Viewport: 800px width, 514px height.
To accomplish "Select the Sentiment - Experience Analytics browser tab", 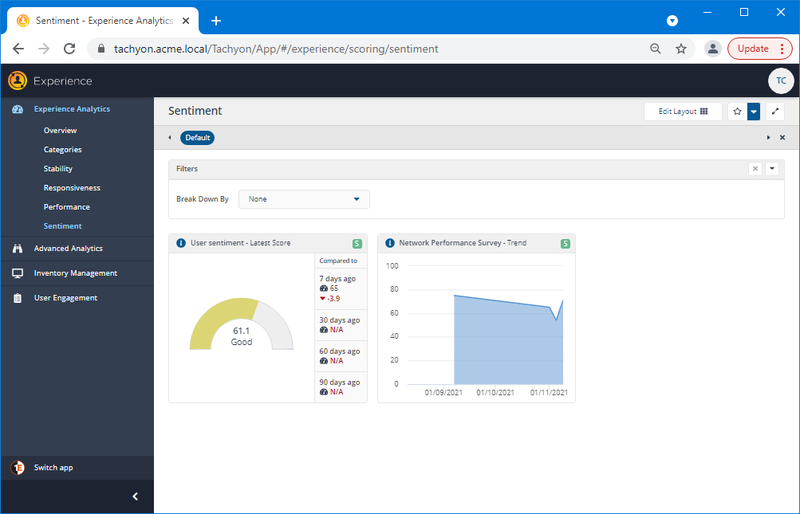I will pyautogui.click(x=103, y=20).
